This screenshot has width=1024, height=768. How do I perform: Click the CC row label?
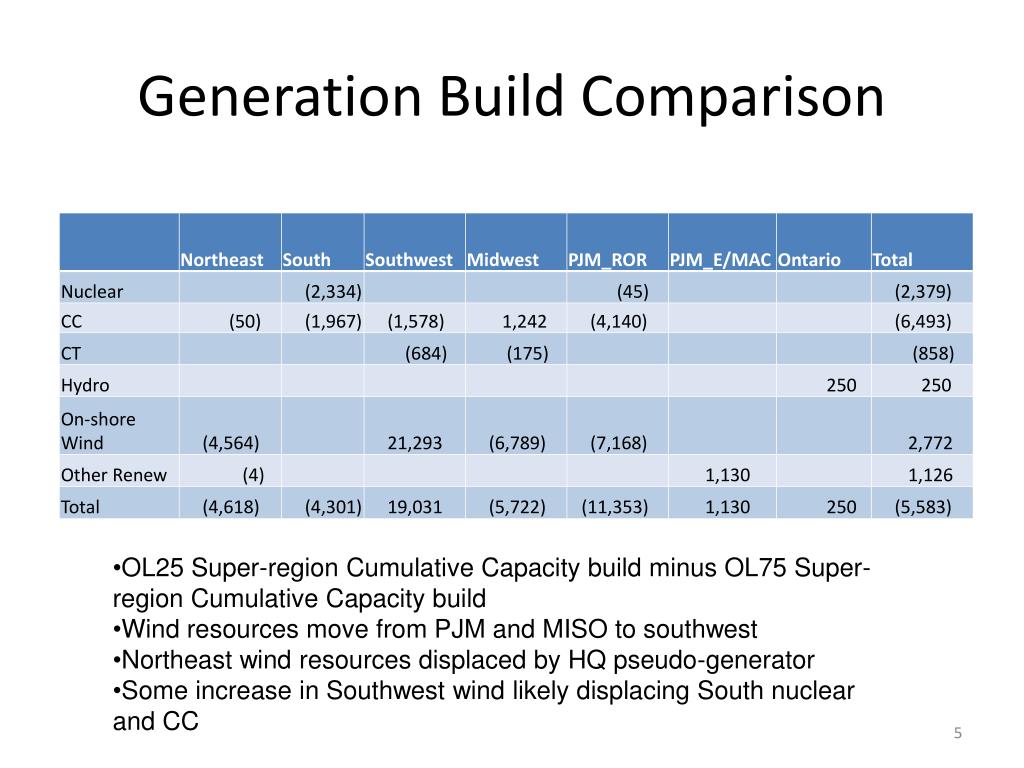(x=72, y=322)
